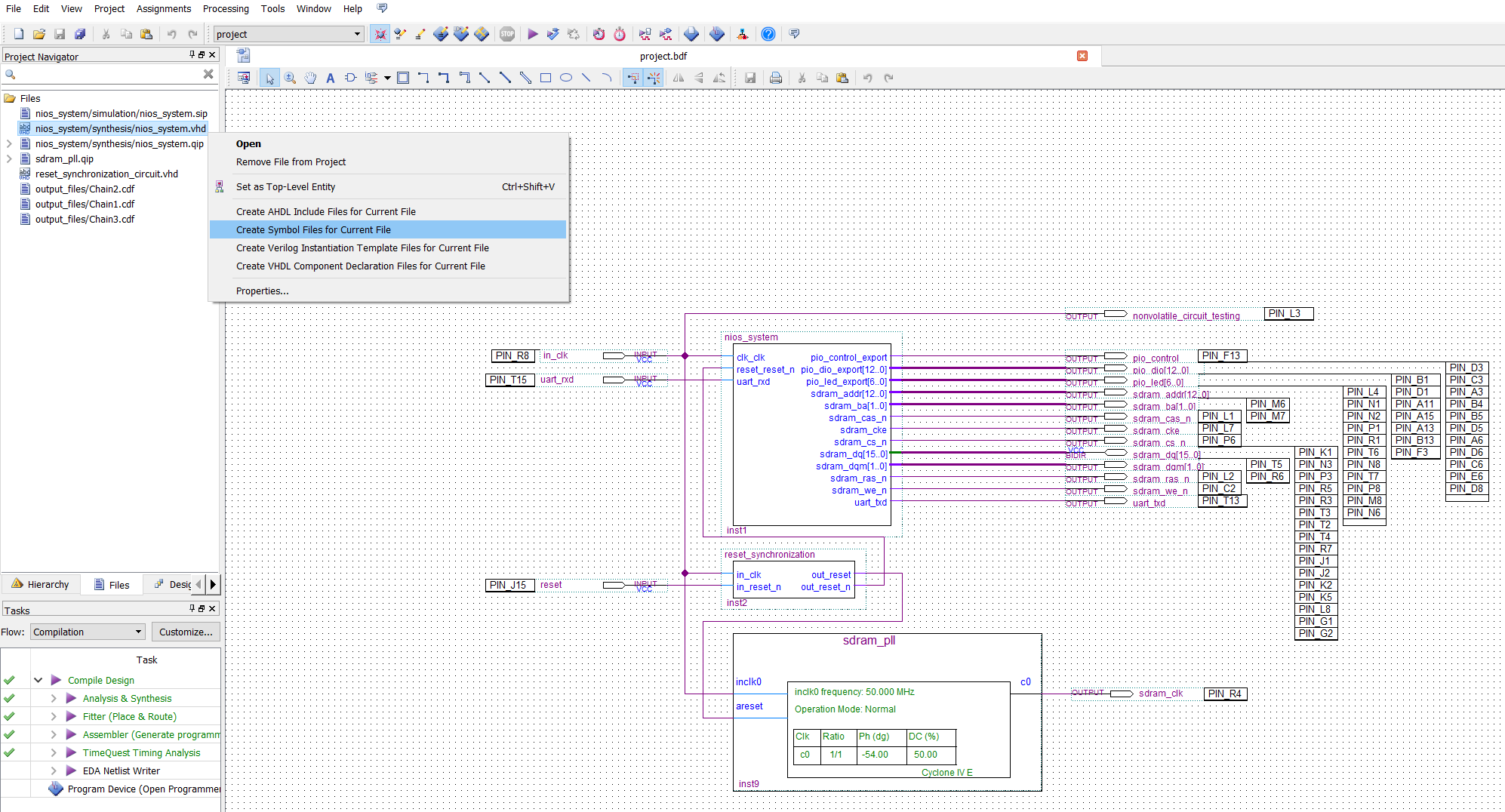Image resolution: width=1505 pixels, height=812 pixels.
Task: Close the project.bdf tab
Action: (x=1082, y=56)
